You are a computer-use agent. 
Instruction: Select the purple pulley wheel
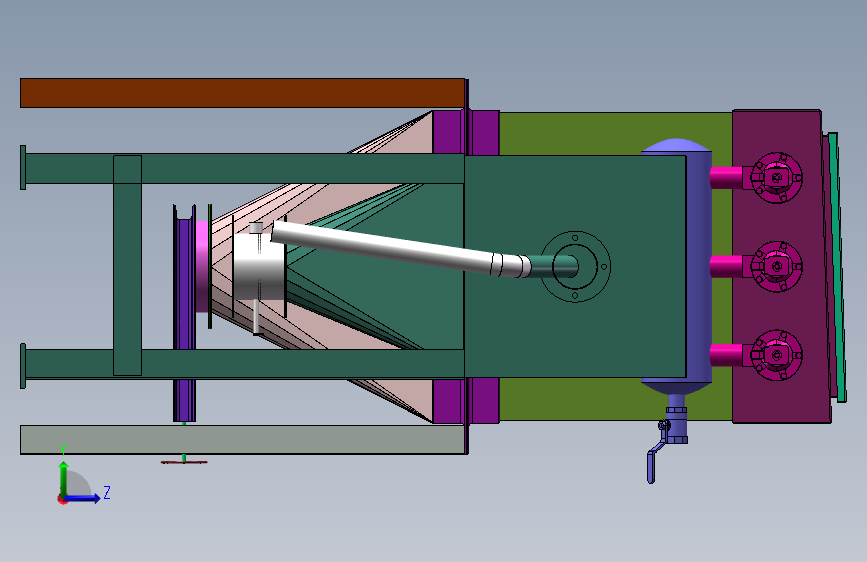coord(184,313)
